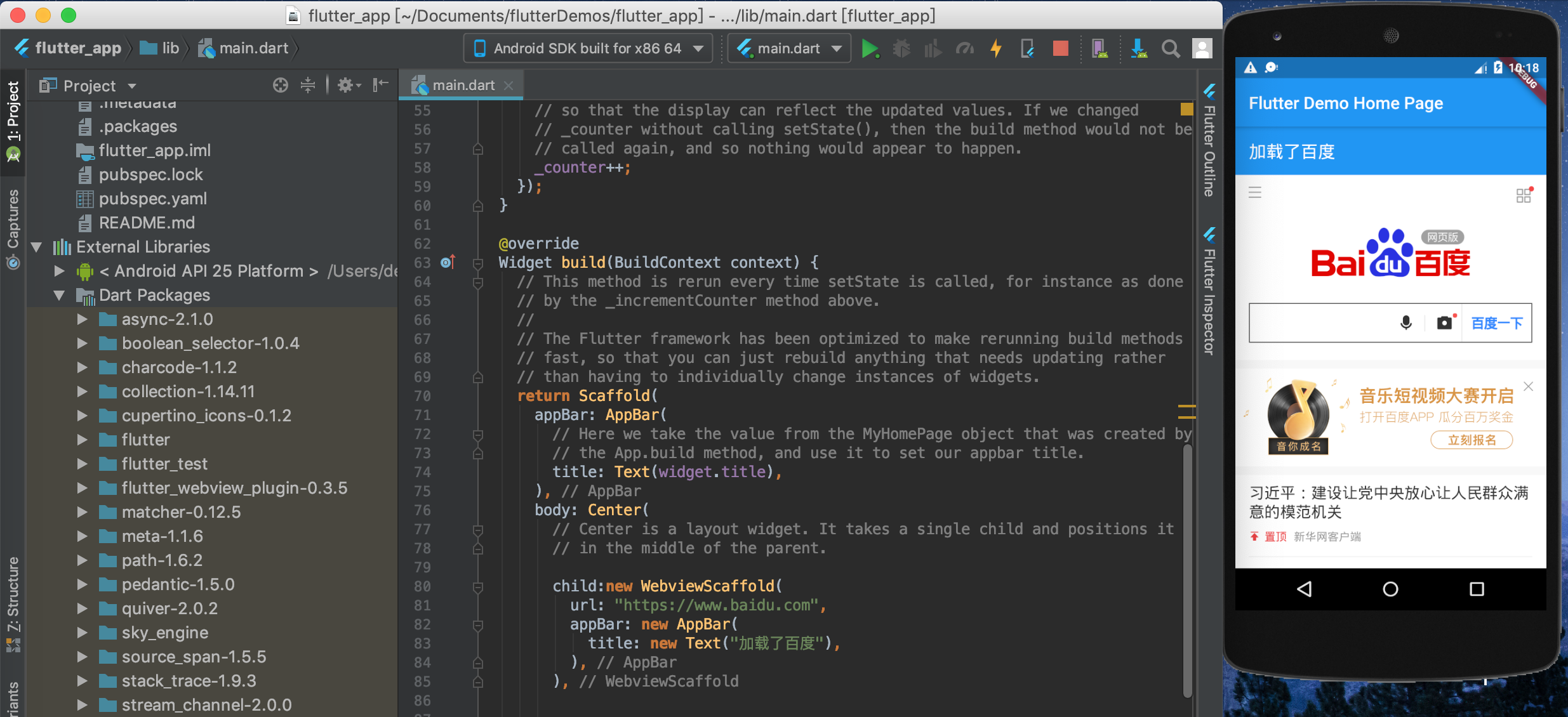Click the Debug bug icon
The height and width of the screenshot is (717, 1568).
click(901, 49)
